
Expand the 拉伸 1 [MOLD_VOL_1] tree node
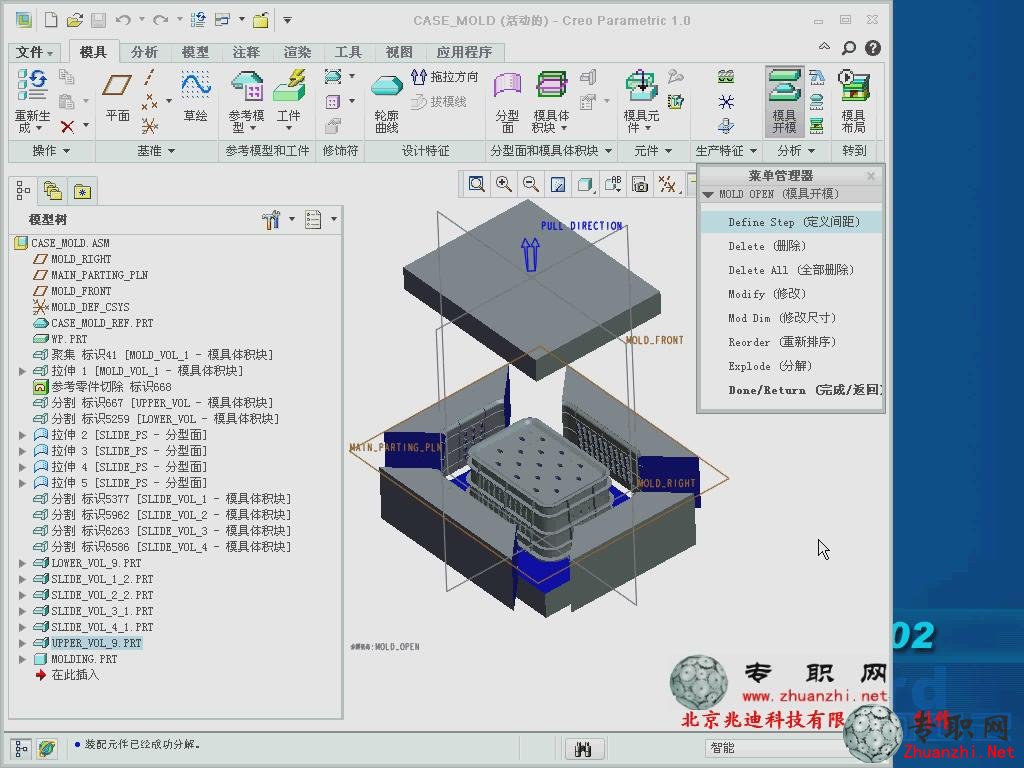point(22,371)
